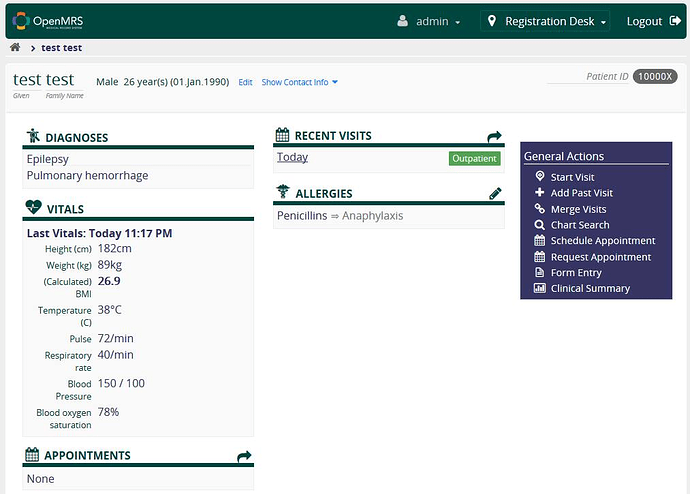Open the Registration Desk location dropdown
The height and width of the screenshot is (494, 690).
pos(545,21)
